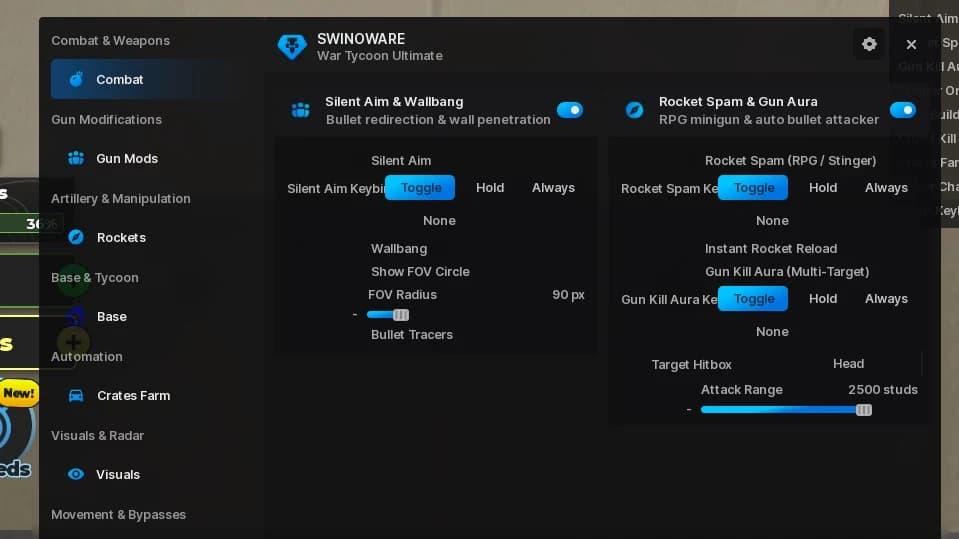
Task: Enable Instant Rocket Reload option
Action: click(x=771, y=249)
